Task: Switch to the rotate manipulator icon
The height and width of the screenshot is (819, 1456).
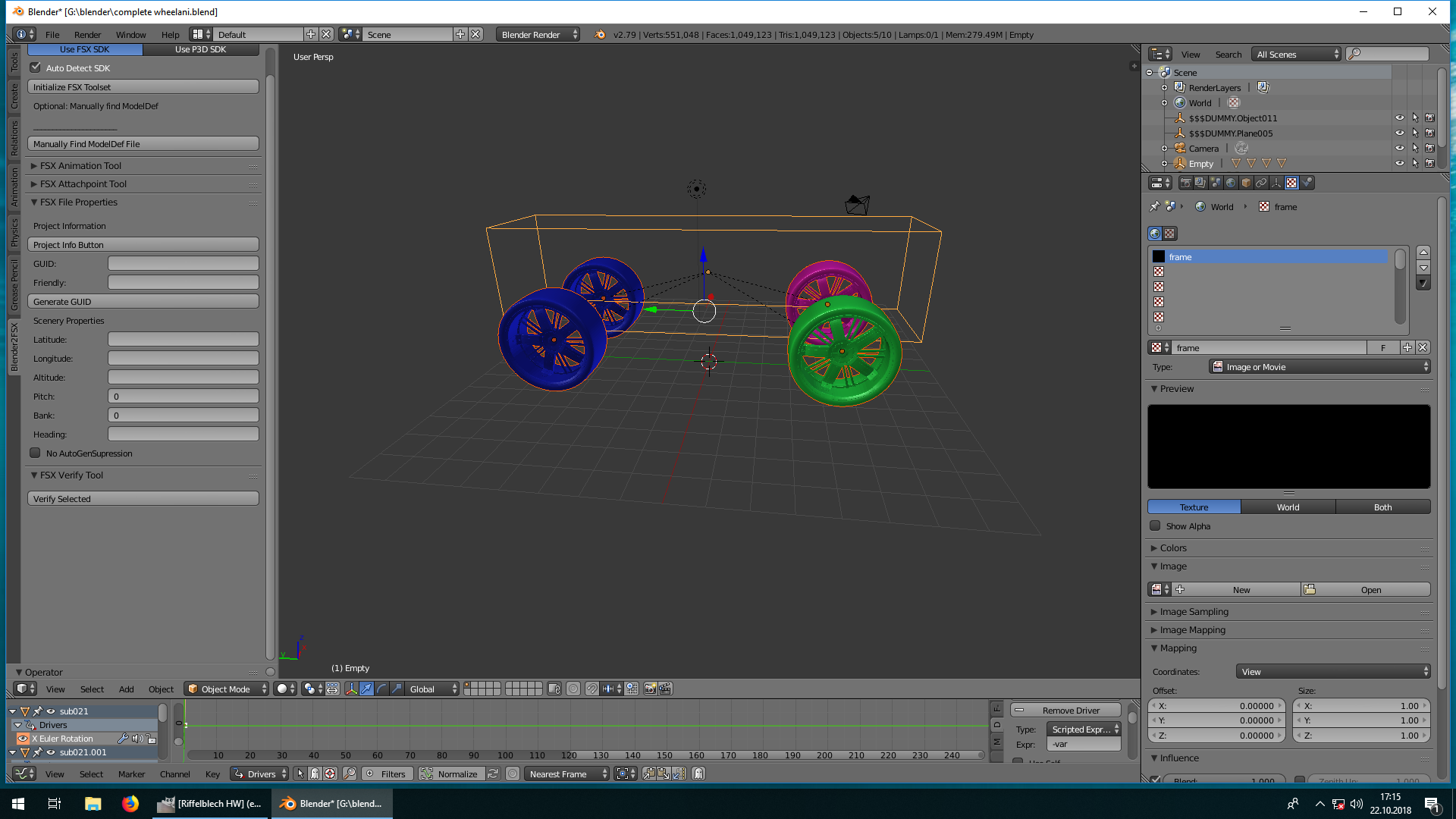Action: [381, 689]
